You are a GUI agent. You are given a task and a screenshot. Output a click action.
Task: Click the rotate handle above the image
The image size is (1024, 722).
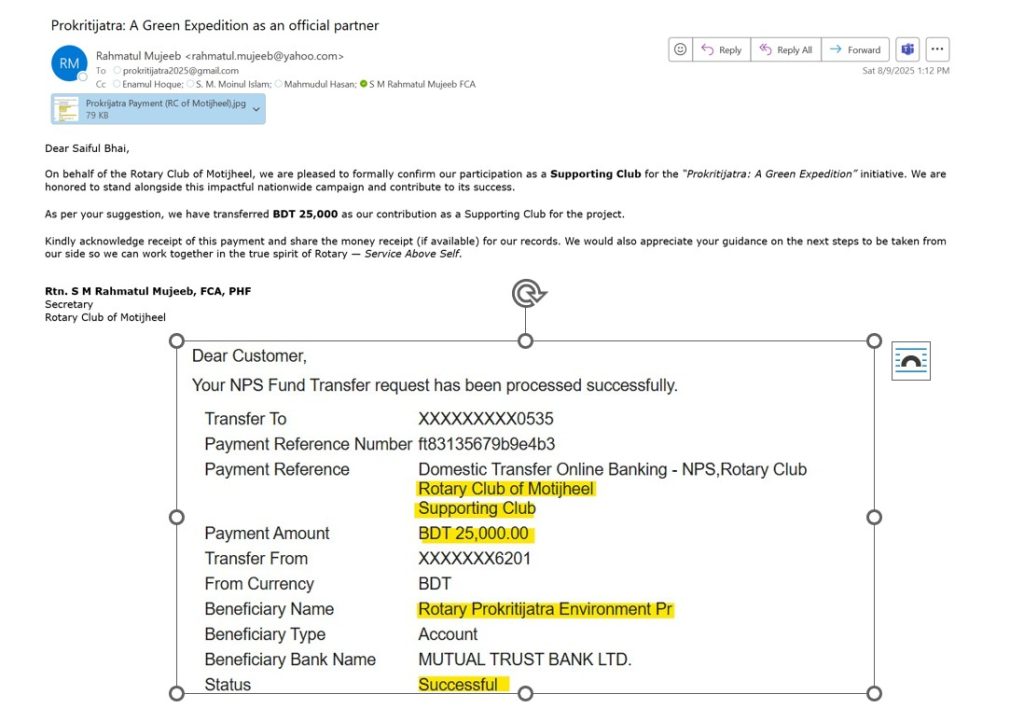528,293
